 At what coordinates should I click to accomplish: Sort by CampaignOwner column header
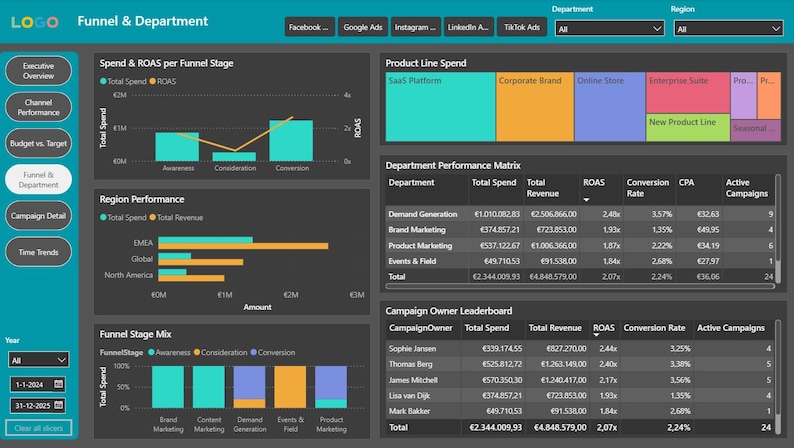coord(420,328)
